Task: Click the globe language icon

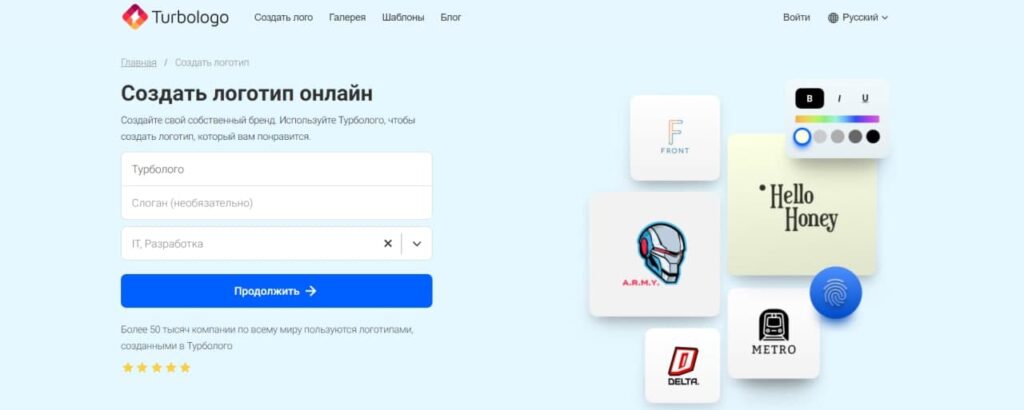Action: coord(833,18)
